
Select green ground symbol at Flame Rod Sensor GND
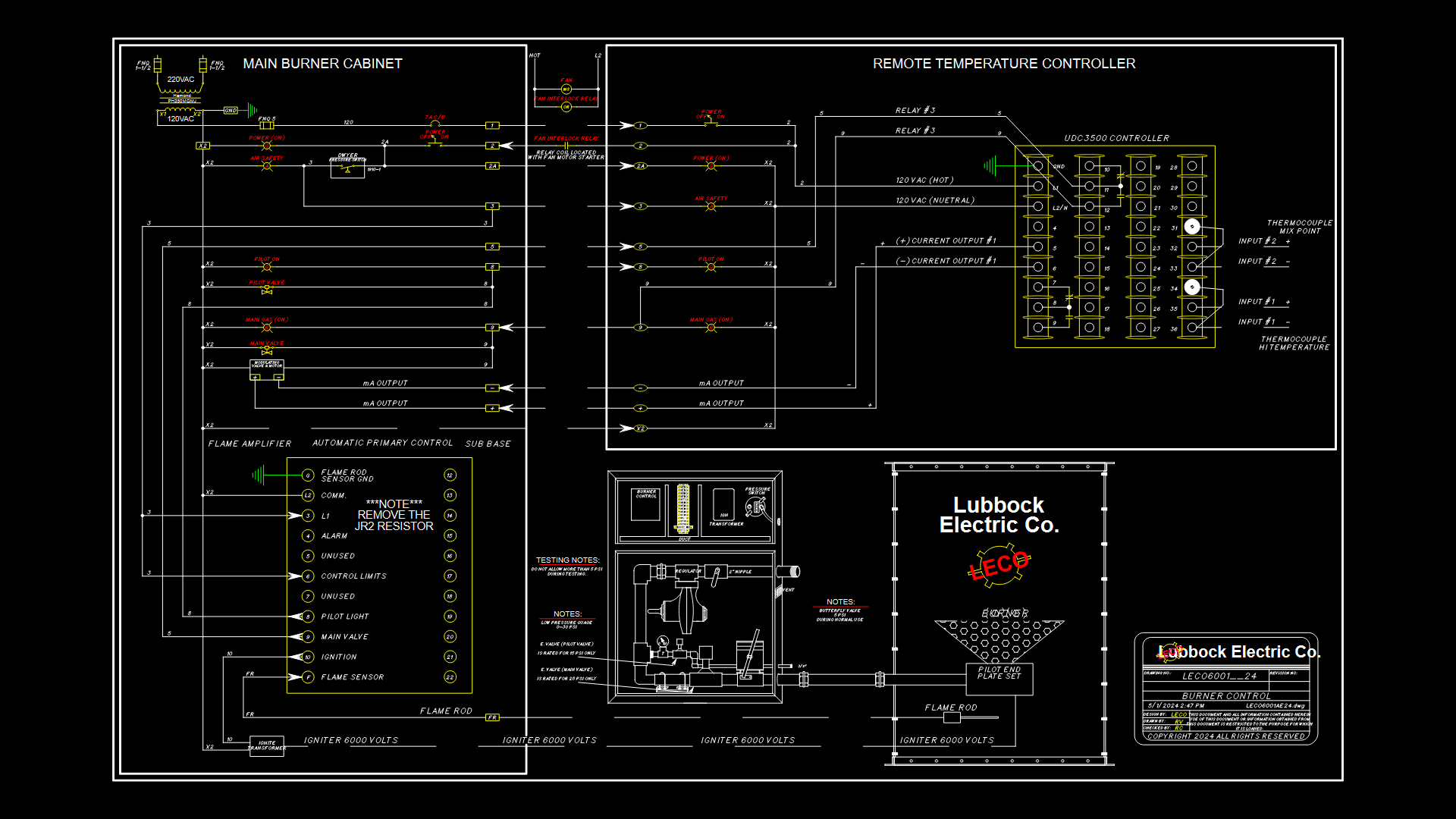[x=259, y=475]
